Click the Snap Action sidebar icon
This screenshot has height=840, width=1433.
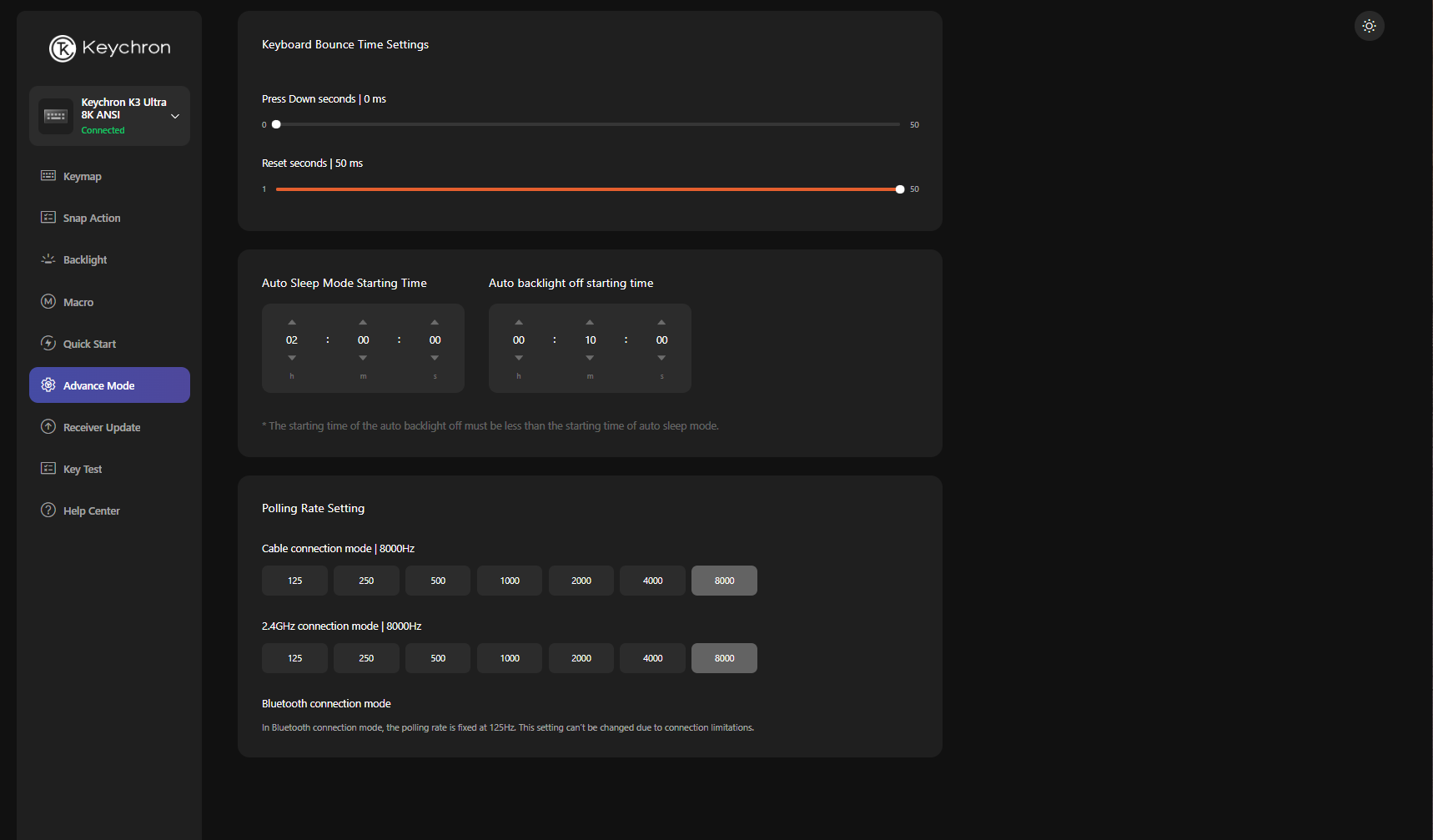click(x=48, y=217)
